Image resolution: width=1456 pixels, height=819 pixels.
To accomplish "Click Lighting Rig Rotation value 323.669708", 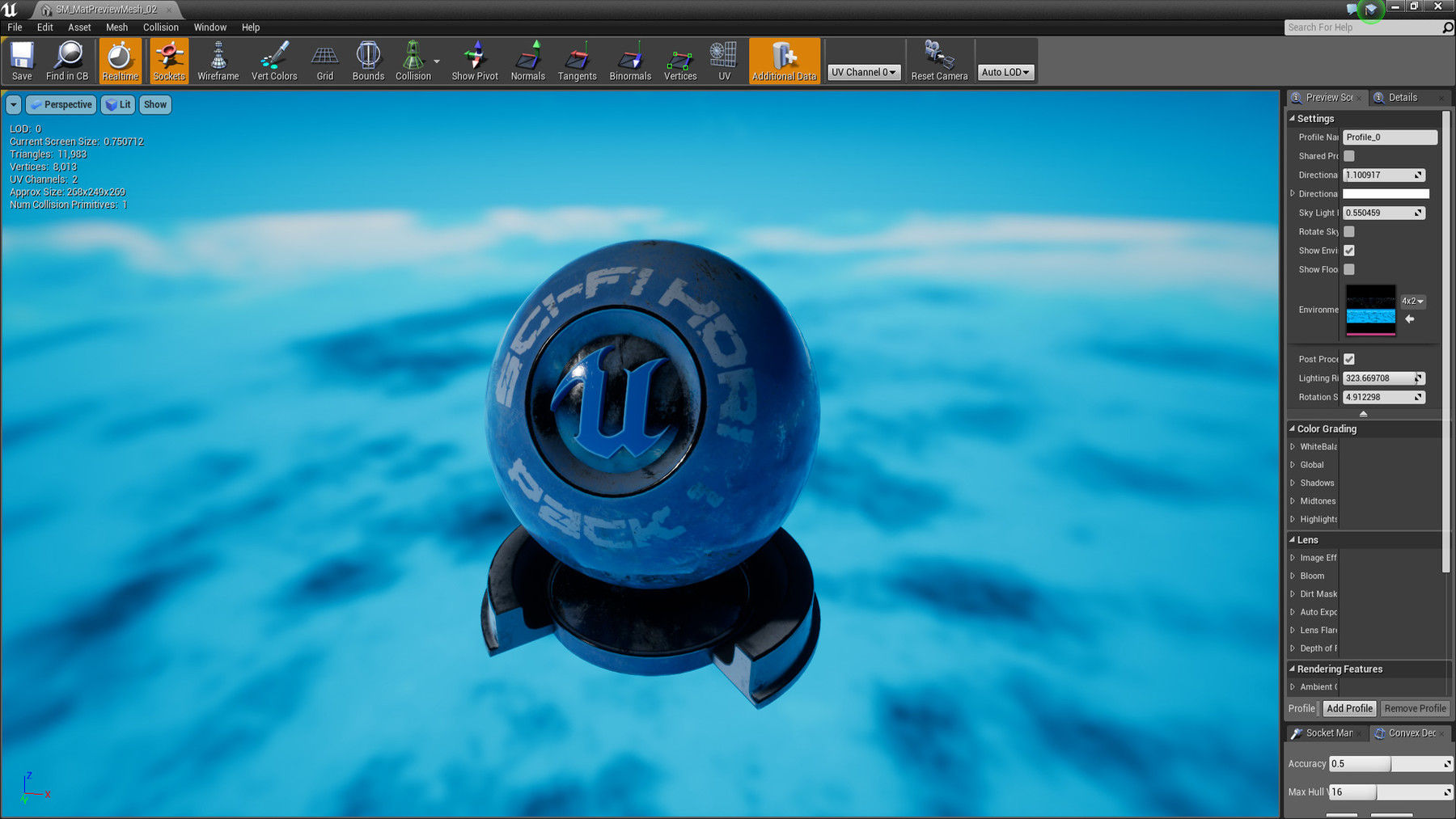I will pos(1383,378).
